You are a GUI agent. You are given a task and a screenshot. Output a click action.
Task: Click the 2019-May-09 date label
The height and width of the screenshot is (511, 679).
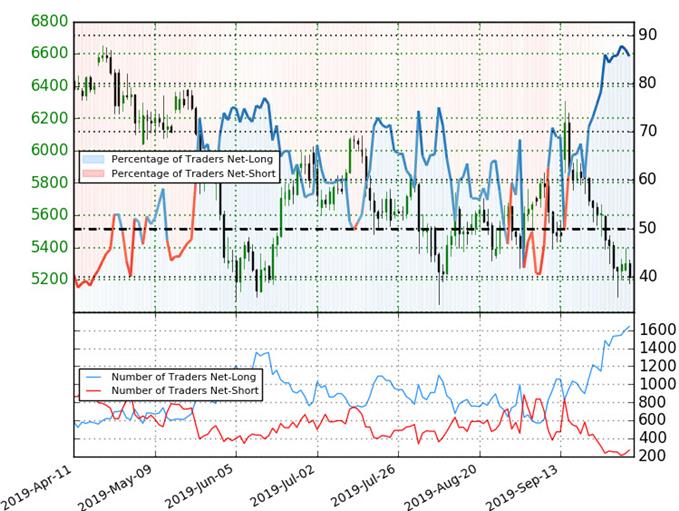(116, 488)
